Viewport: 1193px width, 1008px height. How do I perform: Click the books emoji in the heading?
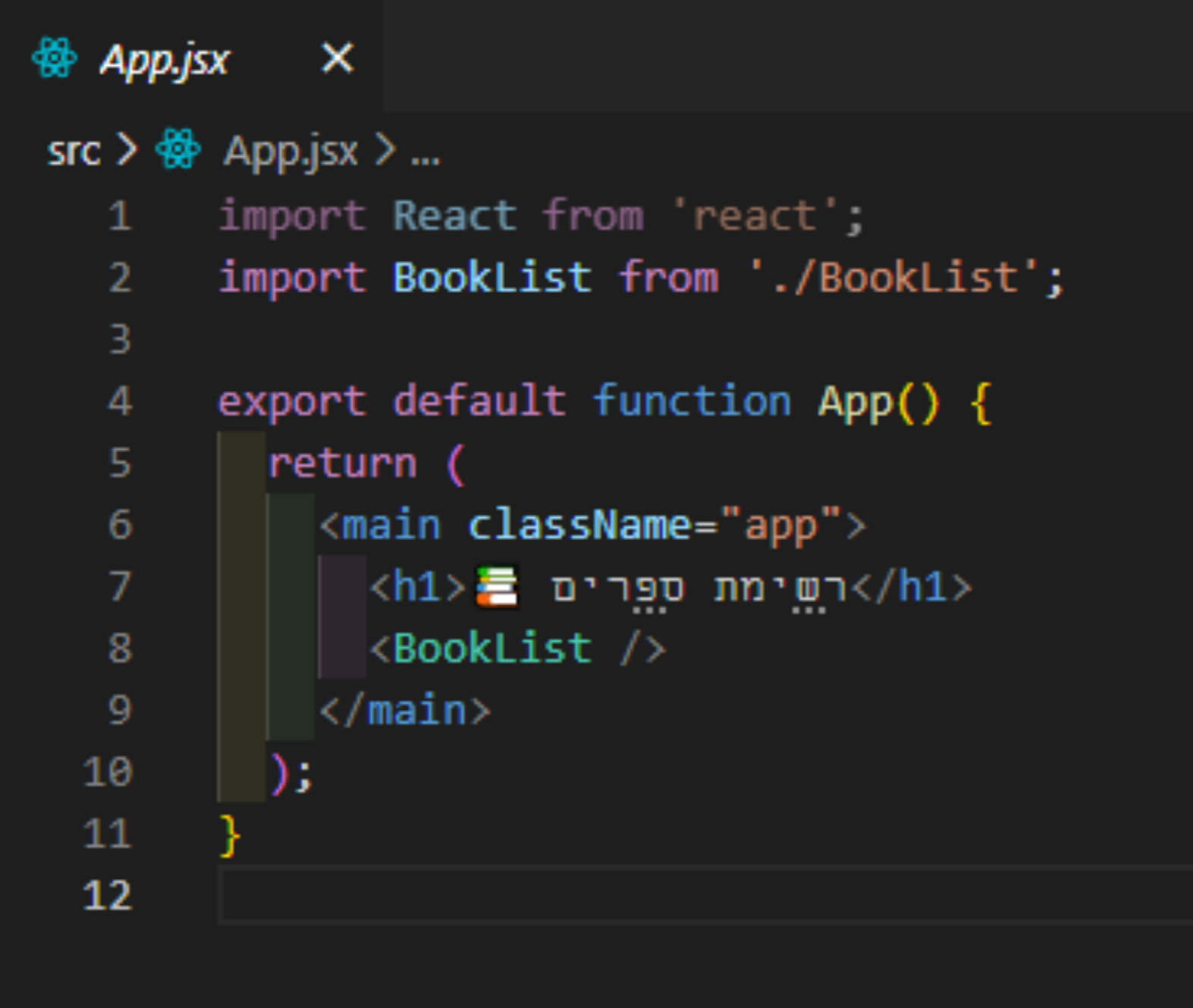497,587
